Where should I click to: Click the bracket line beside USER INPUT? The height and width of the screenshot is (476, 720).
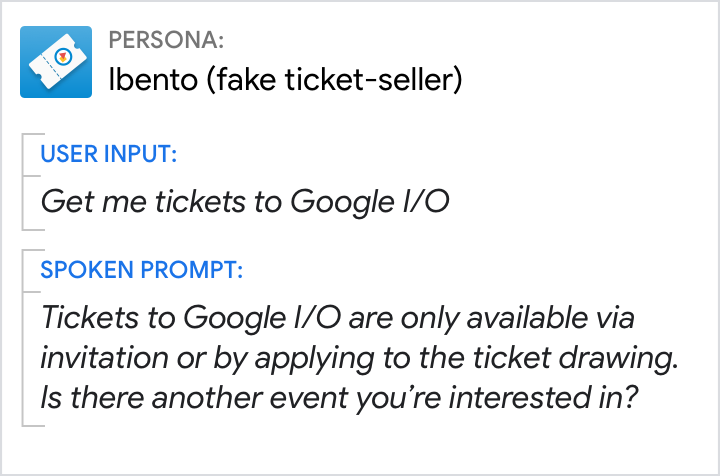[23, 180]
